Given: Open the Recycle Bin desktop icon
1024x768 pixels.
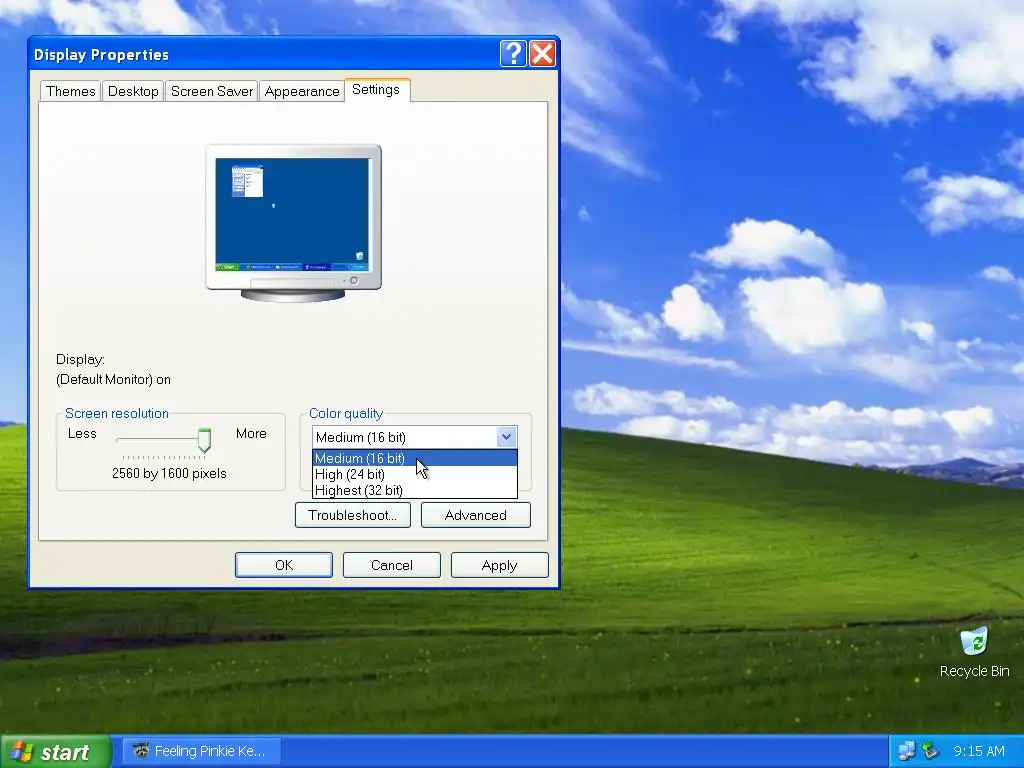Looking at the screenshot, I should click(974, 651).
